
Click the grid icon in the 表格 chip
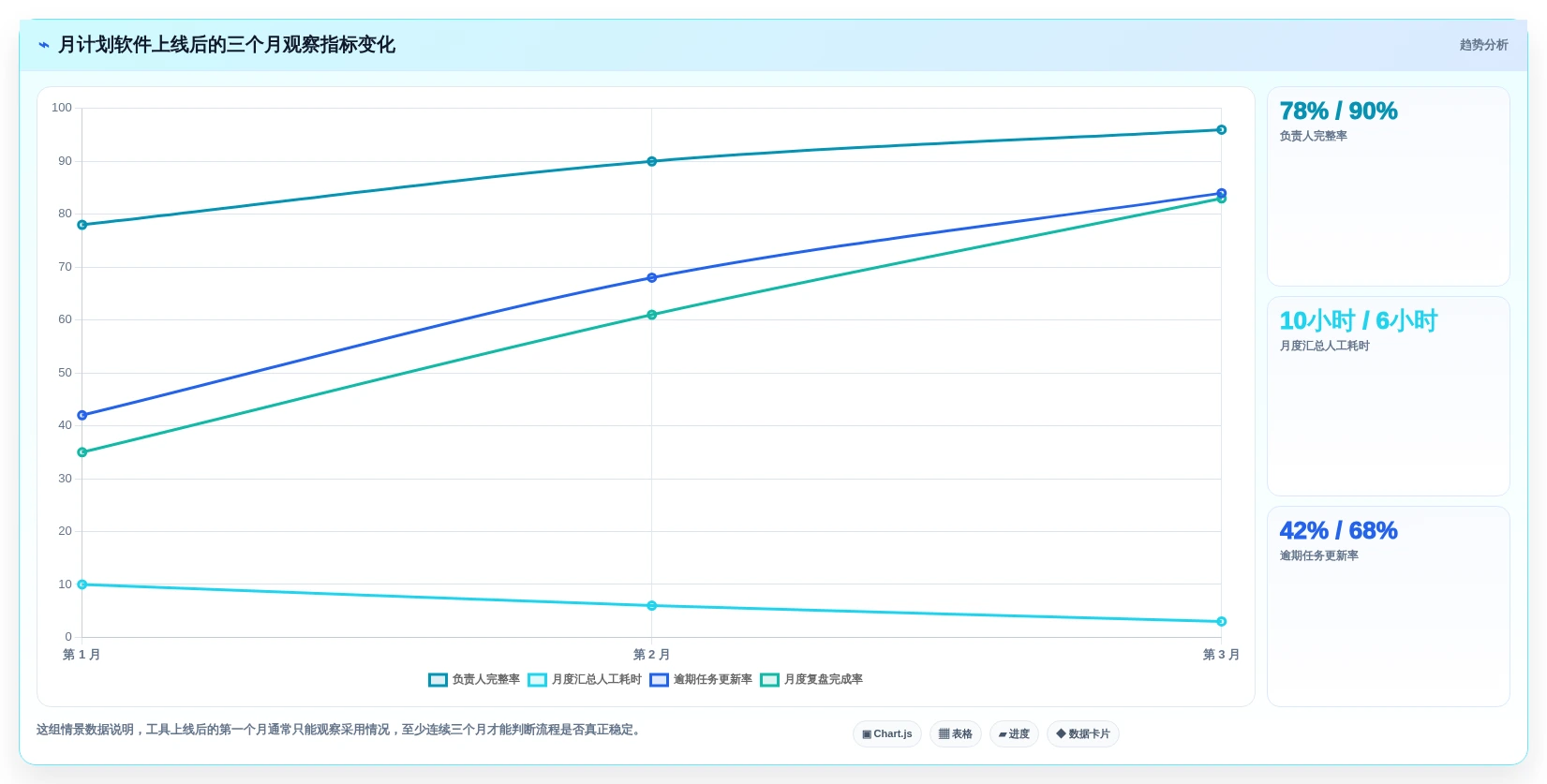944,734
